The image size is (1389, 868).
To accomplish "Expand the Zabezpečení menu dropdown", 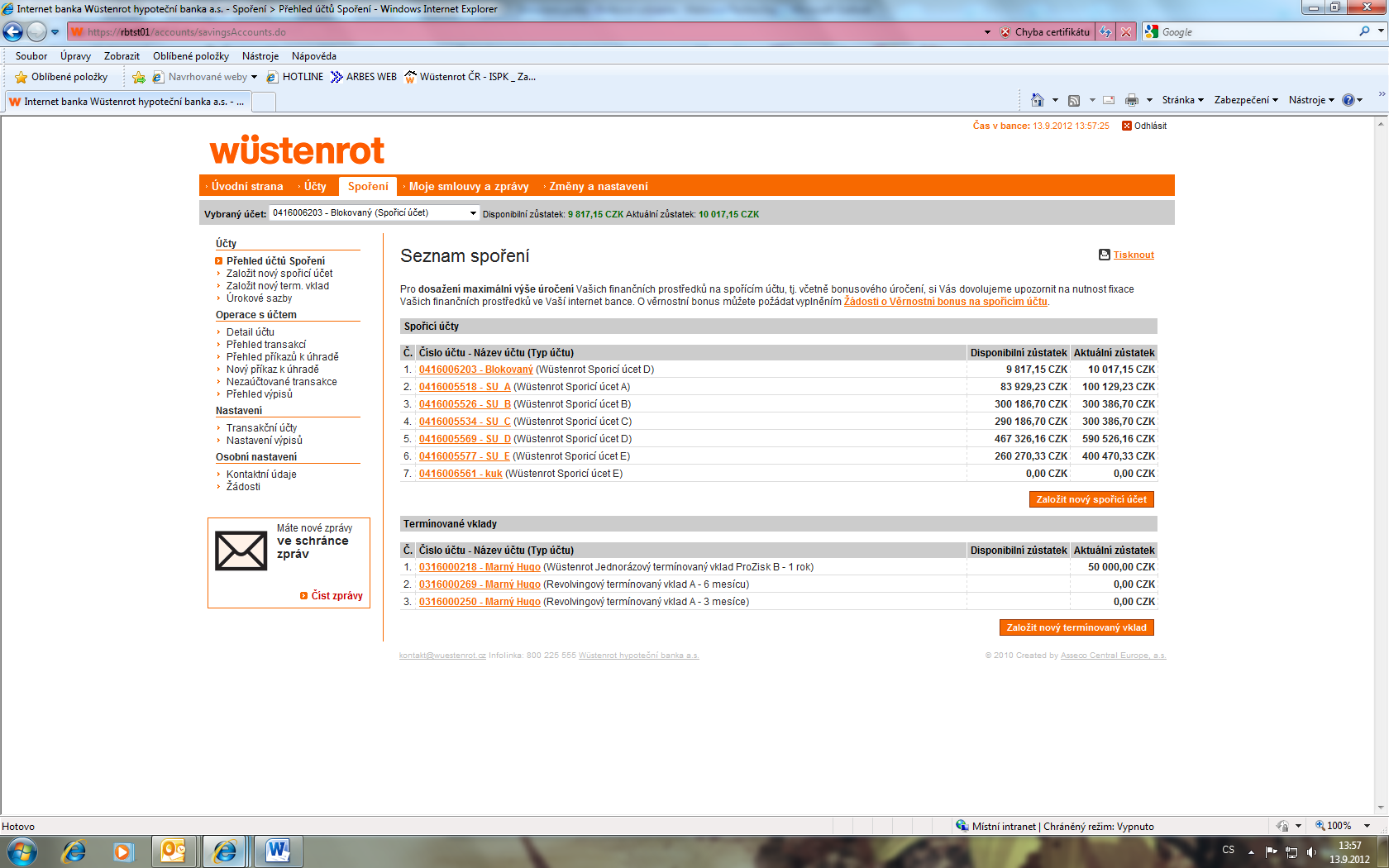I will tap(1246, 100).
